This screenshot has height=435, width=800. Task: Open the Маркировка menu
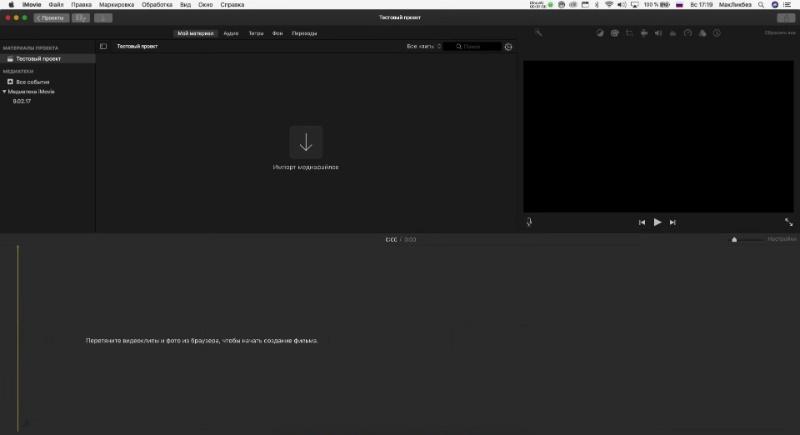tap(116, 5)
